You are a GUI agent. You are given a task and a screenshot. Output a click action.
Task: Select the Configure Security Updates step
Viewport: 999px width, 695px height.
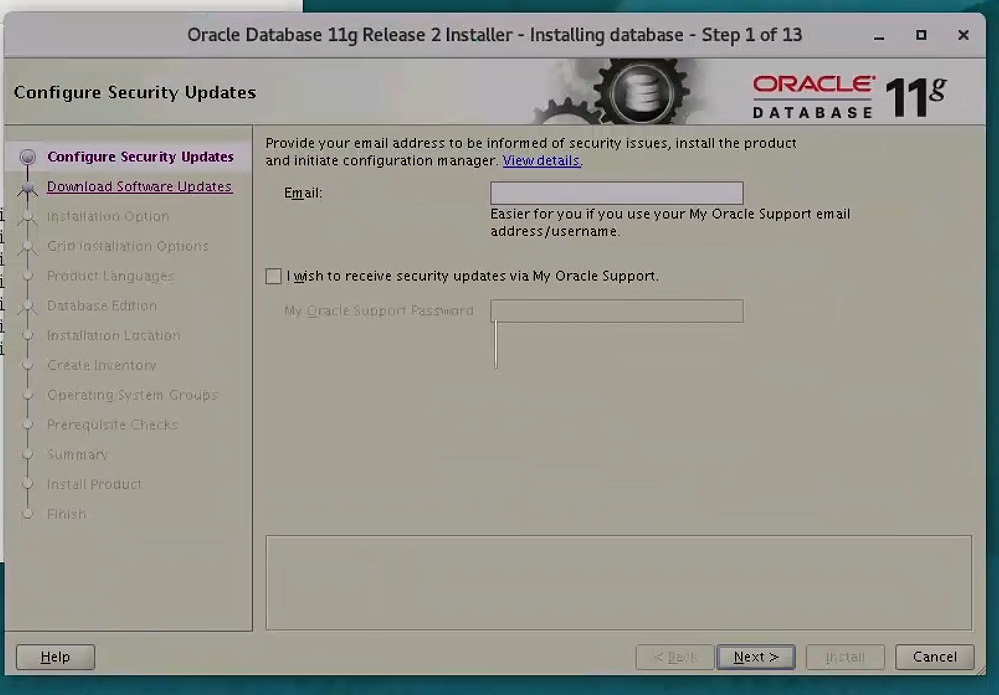coord(140,156)
